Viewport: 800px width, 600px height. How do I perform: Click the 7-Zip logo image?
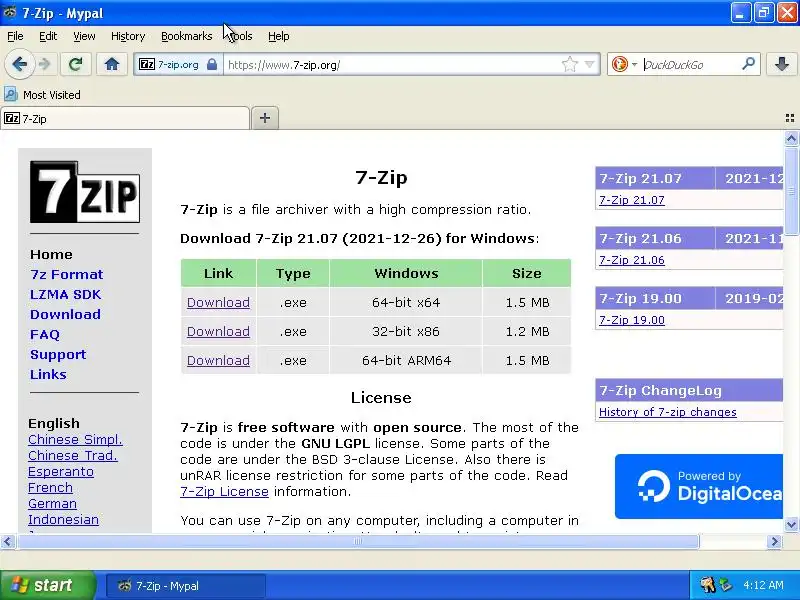pos(85,192)
